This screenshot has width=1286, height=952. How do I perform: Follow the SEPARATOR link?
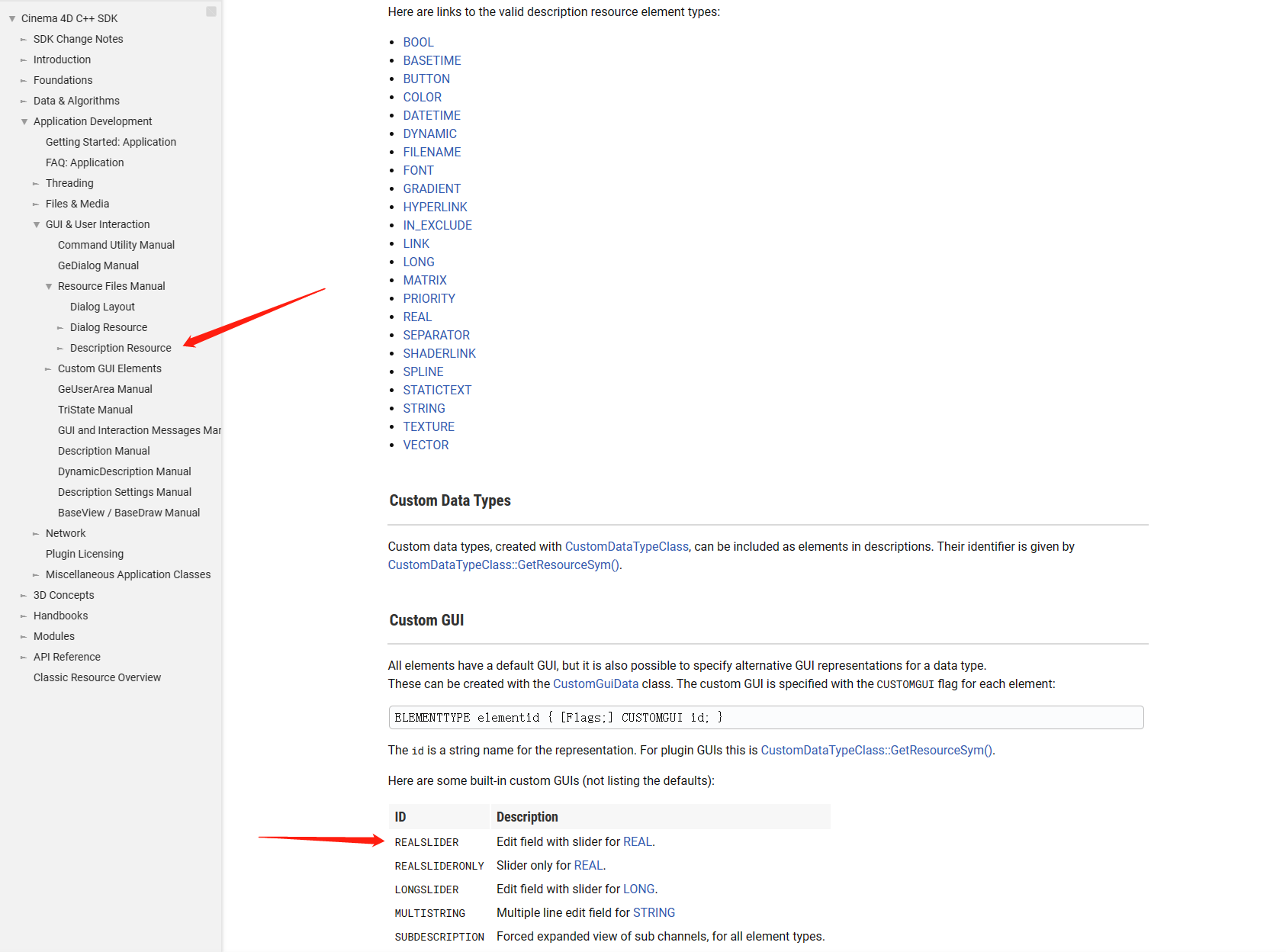(x=436, y=335)
